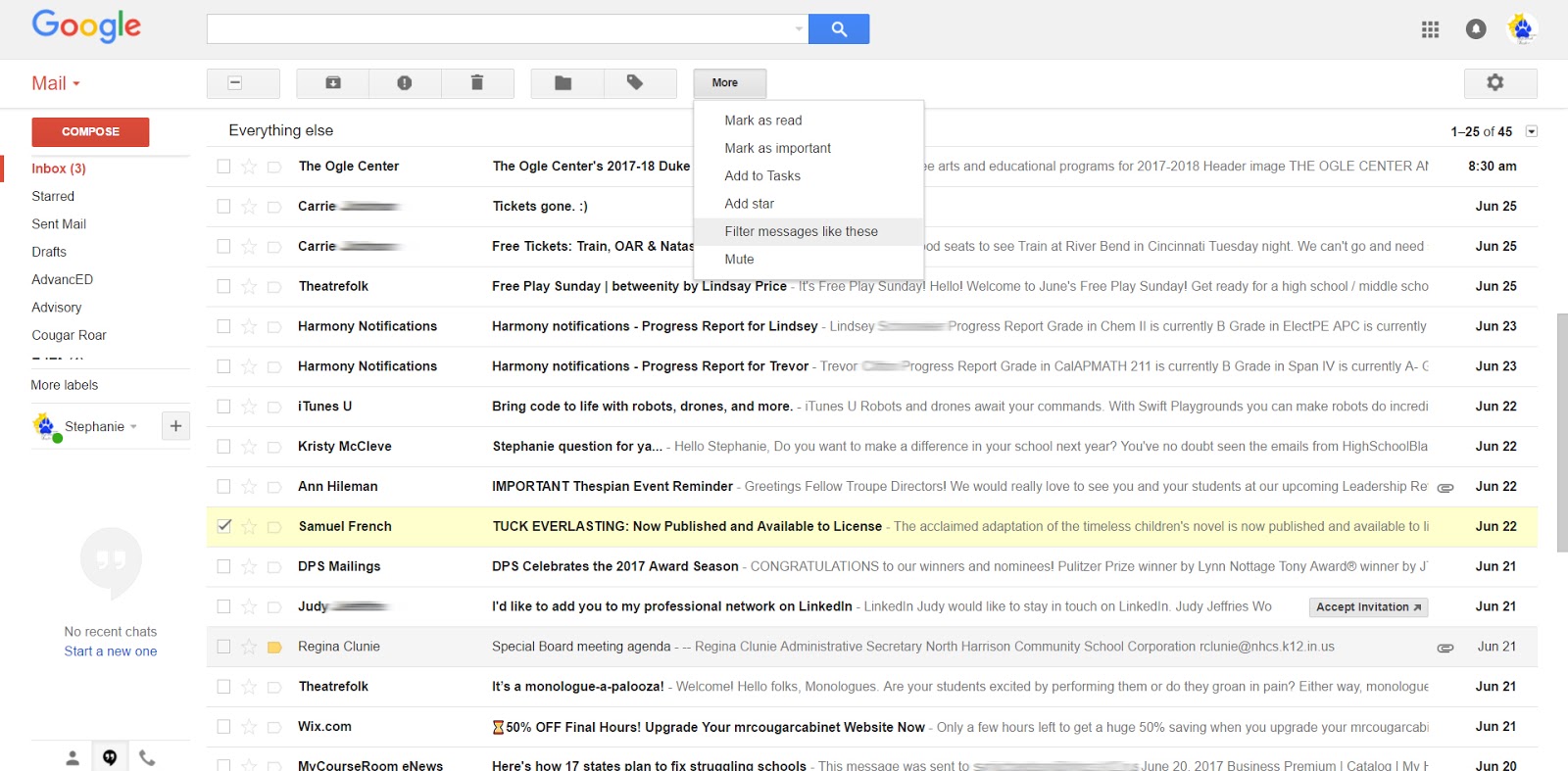Choose Mark as read
The width and height of the screenshot is (1568, 771).
click(808, 120)
